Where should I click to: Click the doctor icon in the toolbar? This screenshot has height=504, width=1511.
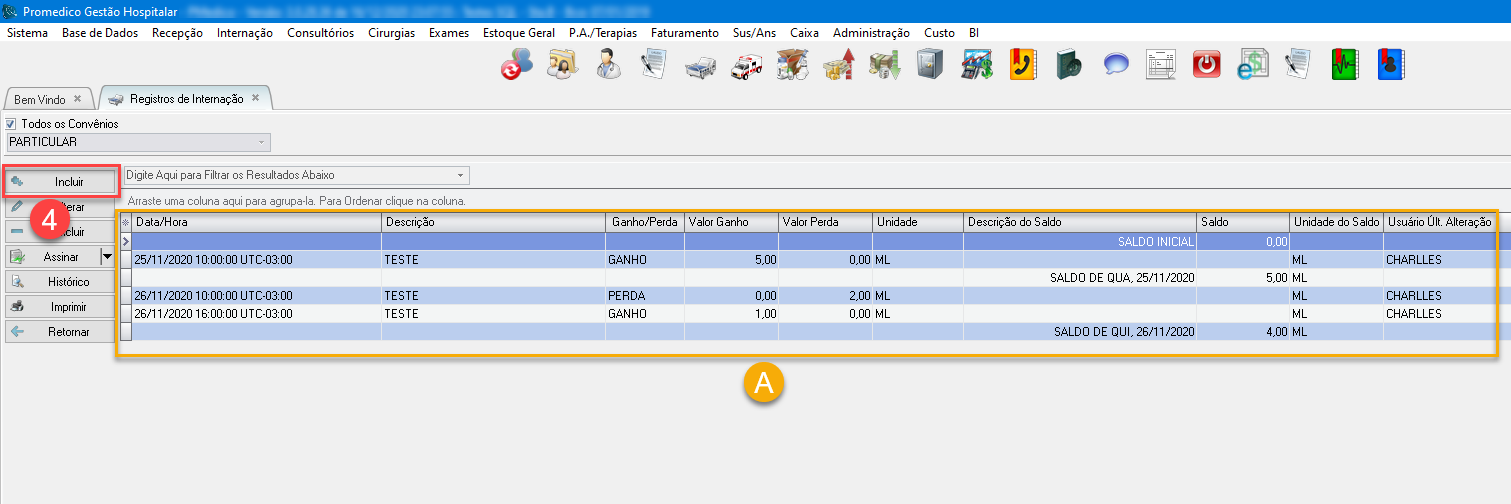(x=607, y=65)
